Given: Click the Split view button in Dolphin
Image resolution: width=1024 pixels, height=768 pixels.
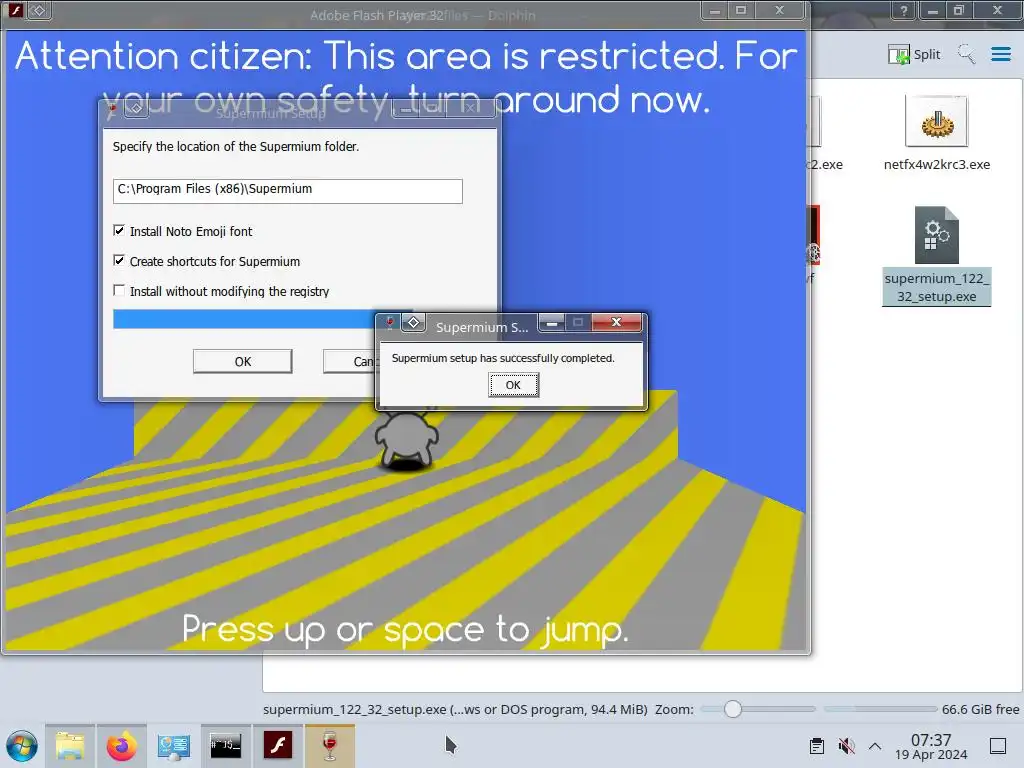Looking at the screenshot, I should (914, 54).
